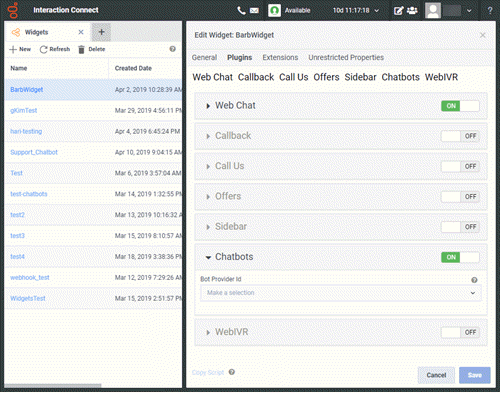Click the Cancel button
The image size is (500, 393).
[436, 375]
